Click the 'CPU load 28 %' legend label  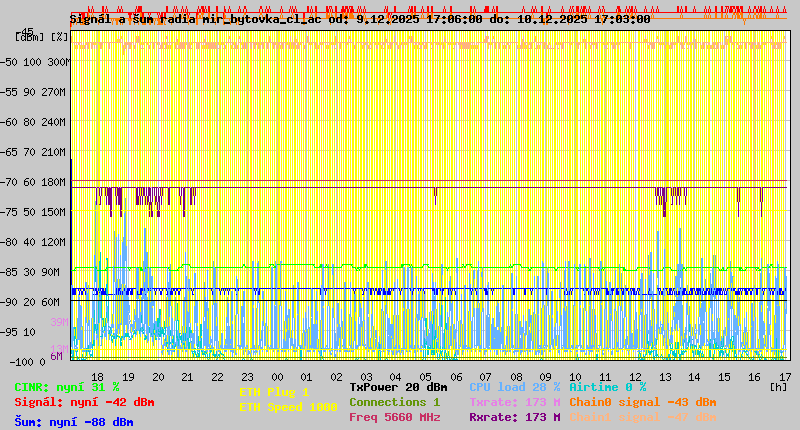pyautogui.click(x=514, y=387)
